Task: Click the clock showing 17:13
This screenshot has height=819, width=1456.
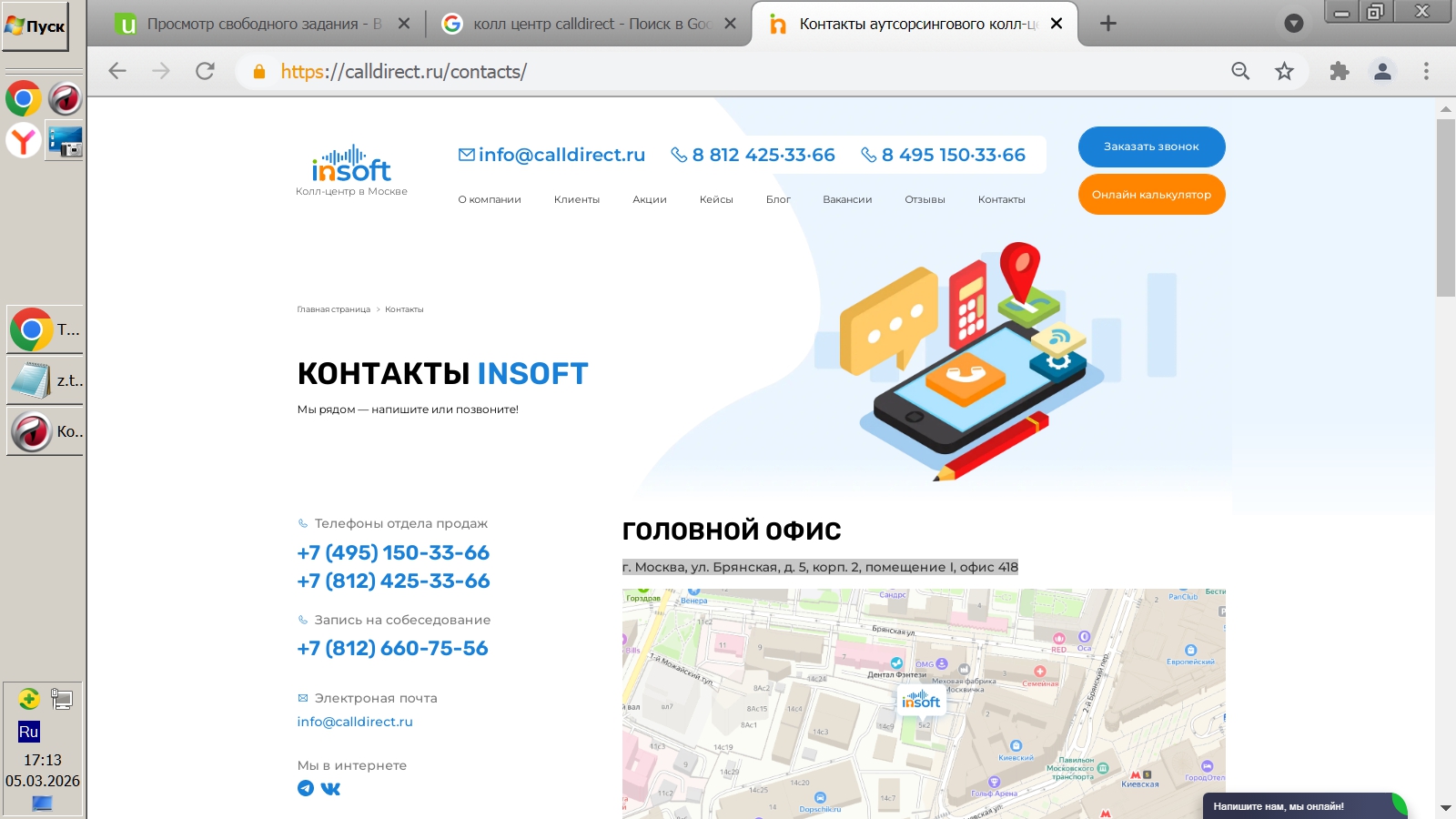Action: (43, 760)
